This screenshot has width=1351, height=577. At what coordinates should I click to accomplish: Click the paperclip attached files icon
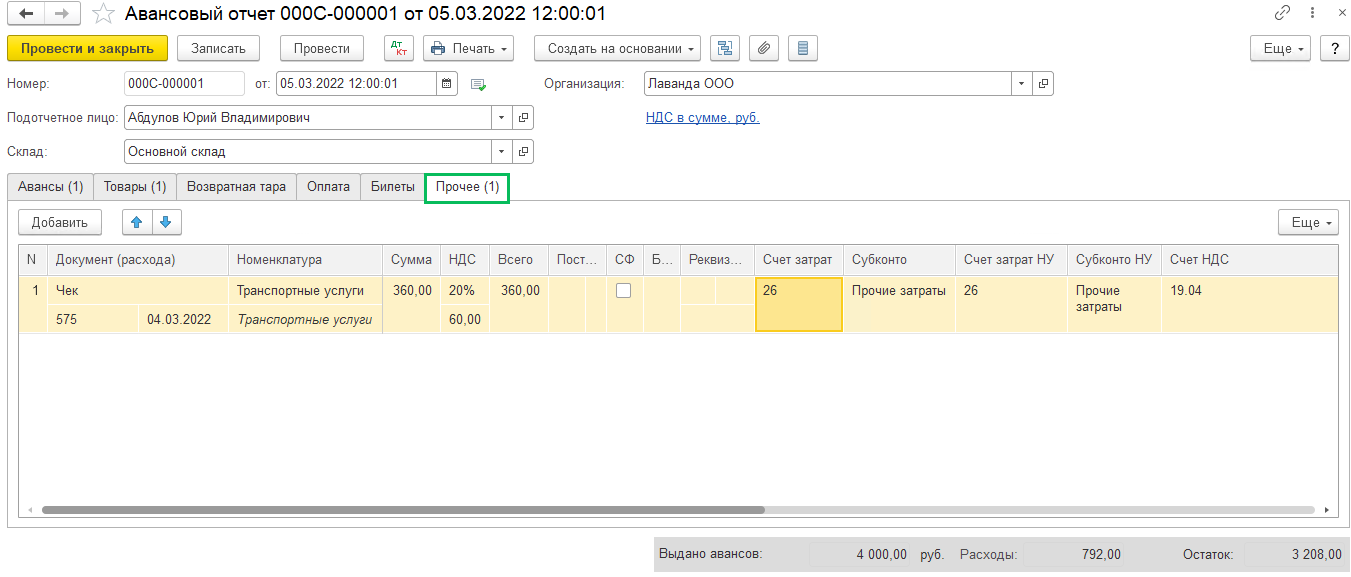(x=764, y=48)
